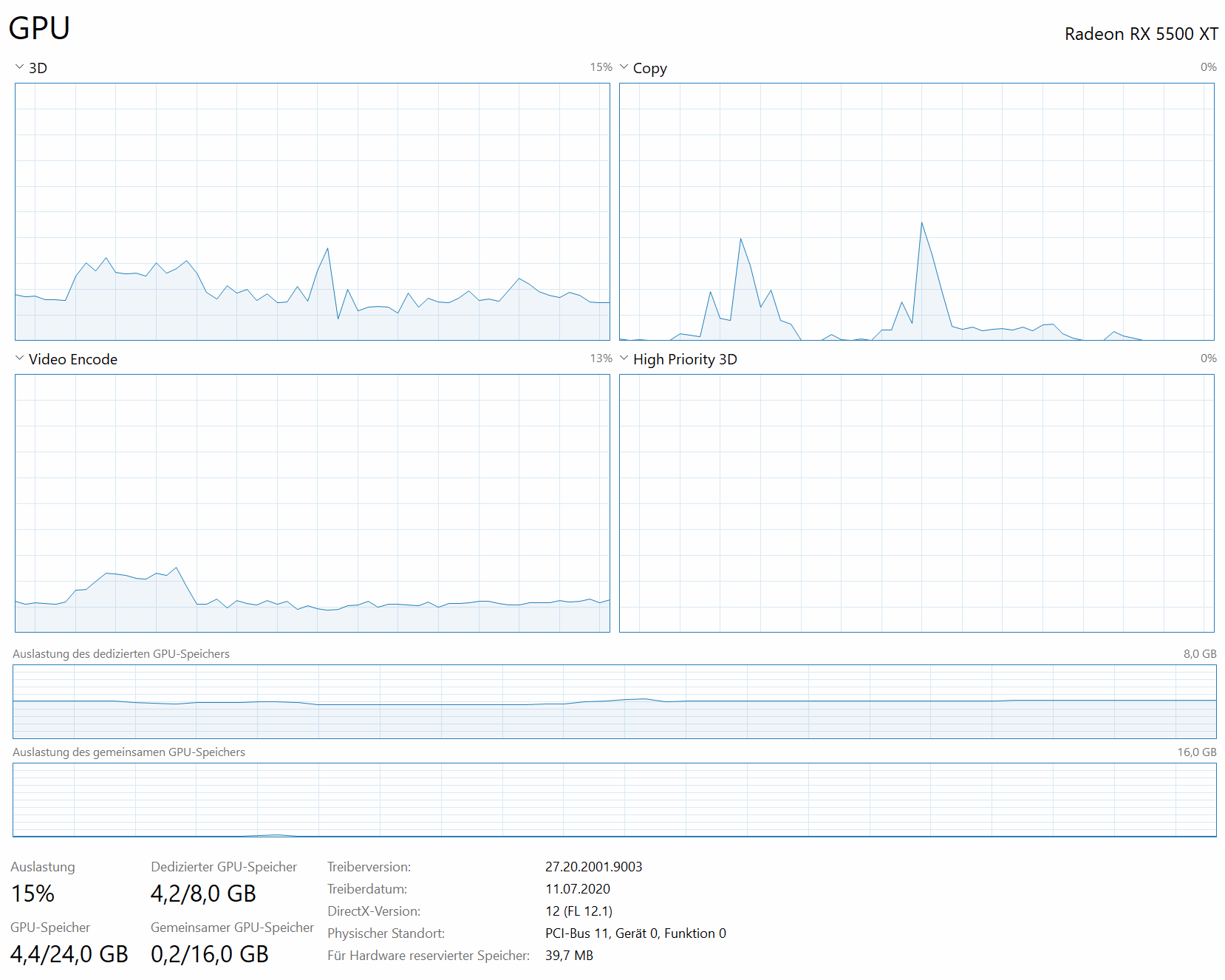Image resolution: width=1225 pixels, height=980 pixels.
Task: Click the 3D usage graph
Action: 313,211
